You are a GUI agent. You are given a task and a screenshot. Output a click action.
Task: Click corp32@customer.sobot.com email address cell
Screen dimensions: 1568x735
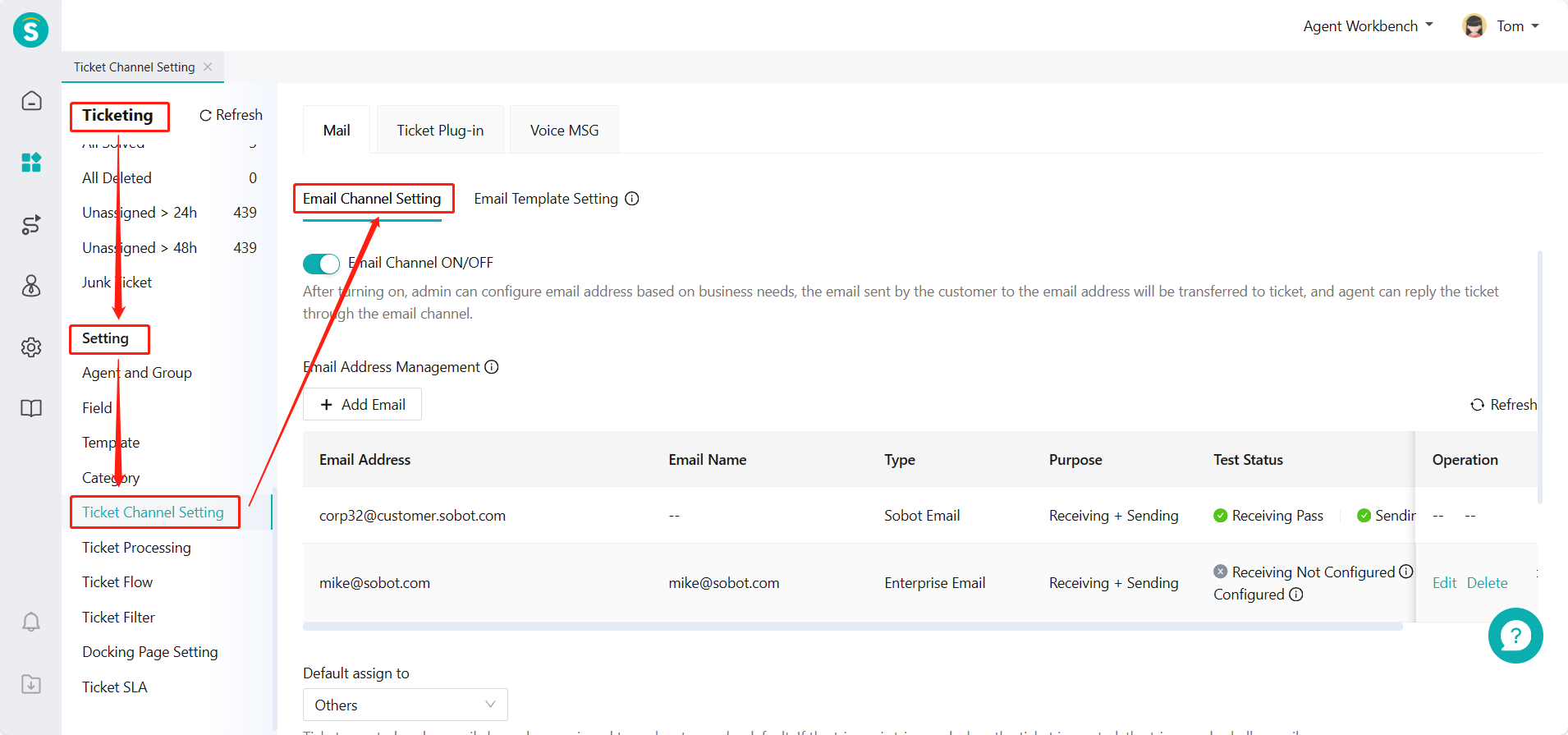tap(412, 516)
